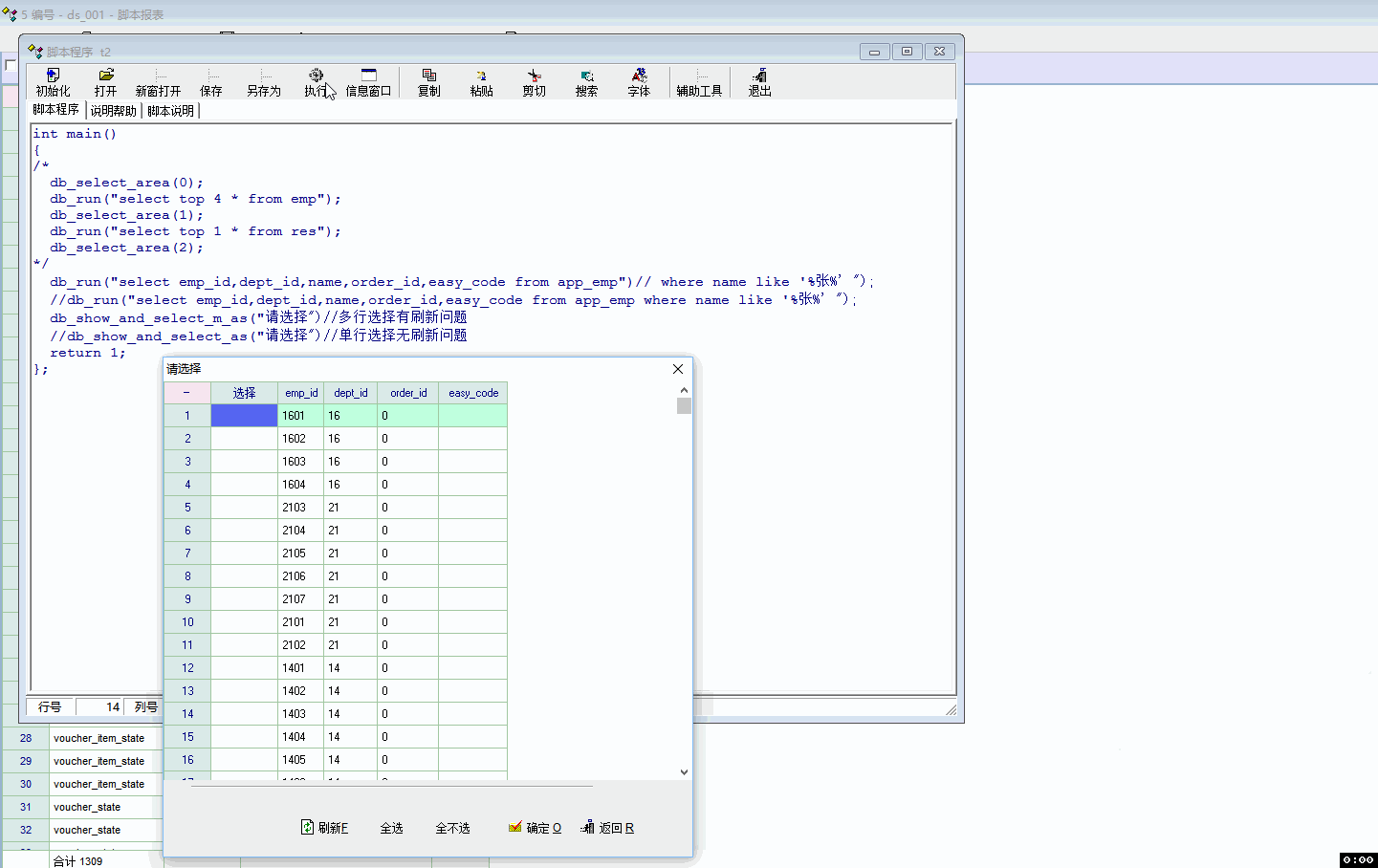Click the 复制 copy icon
Image resolution: width=1378 pixels, height=868 pixels.
pyautogui.click(x=429, y=82)
